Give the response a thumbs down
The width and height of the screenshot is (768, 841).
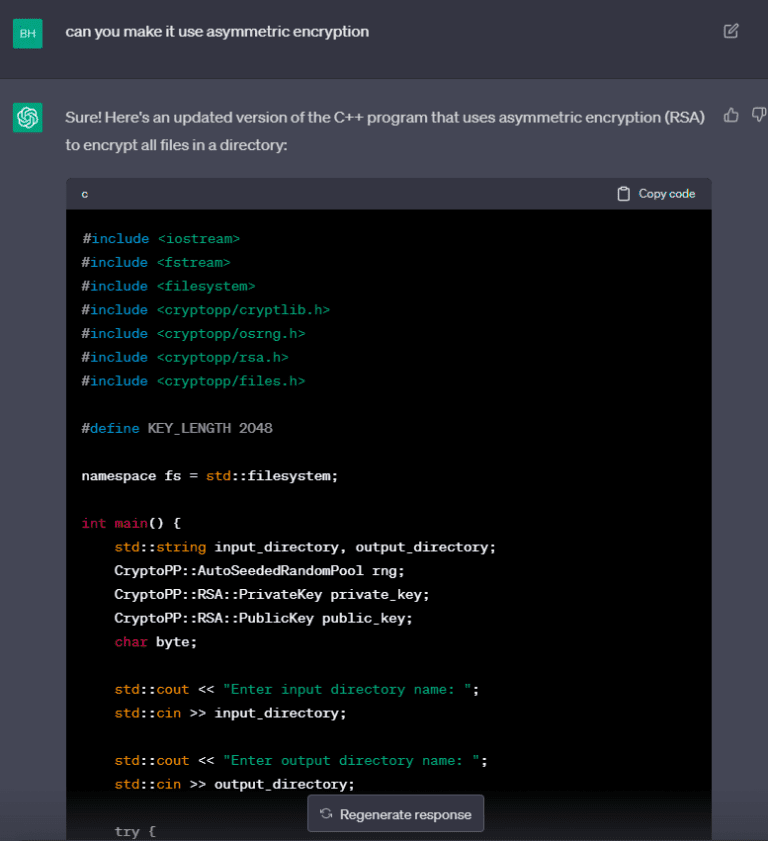[758, 114]
